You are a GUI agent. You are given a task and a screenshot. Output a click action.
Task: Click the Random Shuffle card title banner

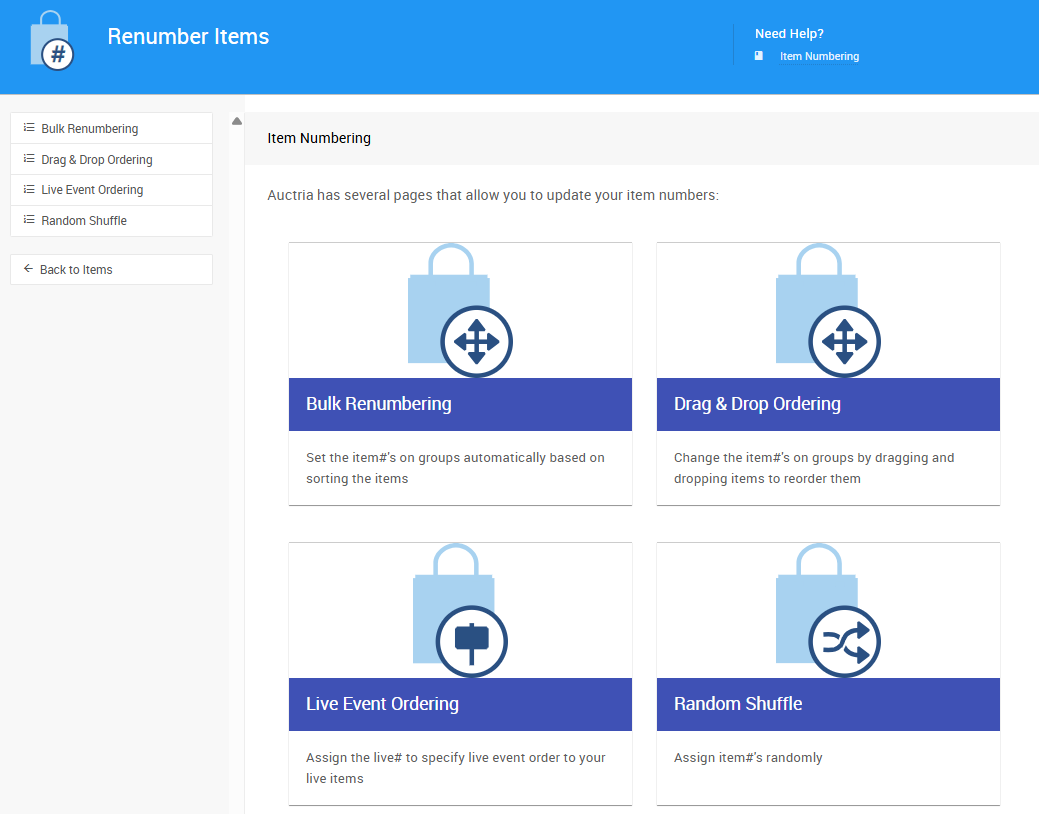pos(828,704)
